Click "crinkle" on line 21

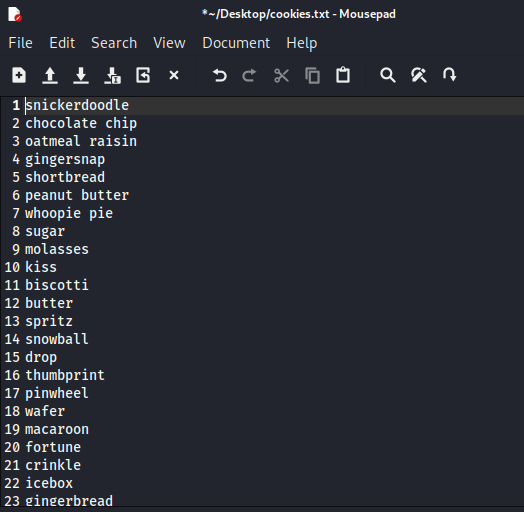click(53, 465)
